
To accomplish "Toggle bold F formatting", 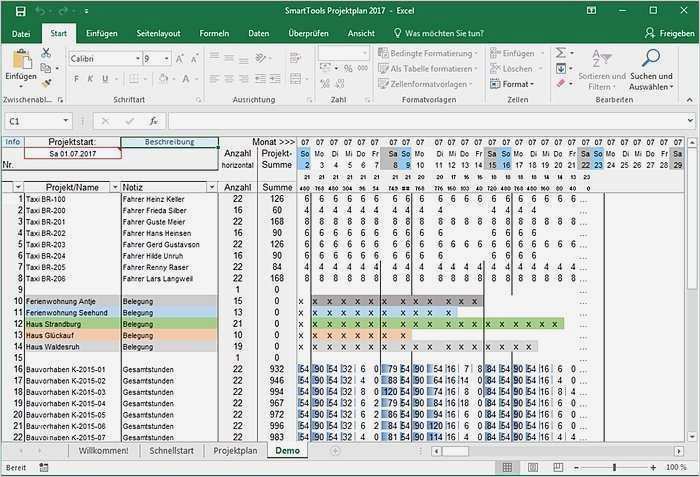I will 76,79.
